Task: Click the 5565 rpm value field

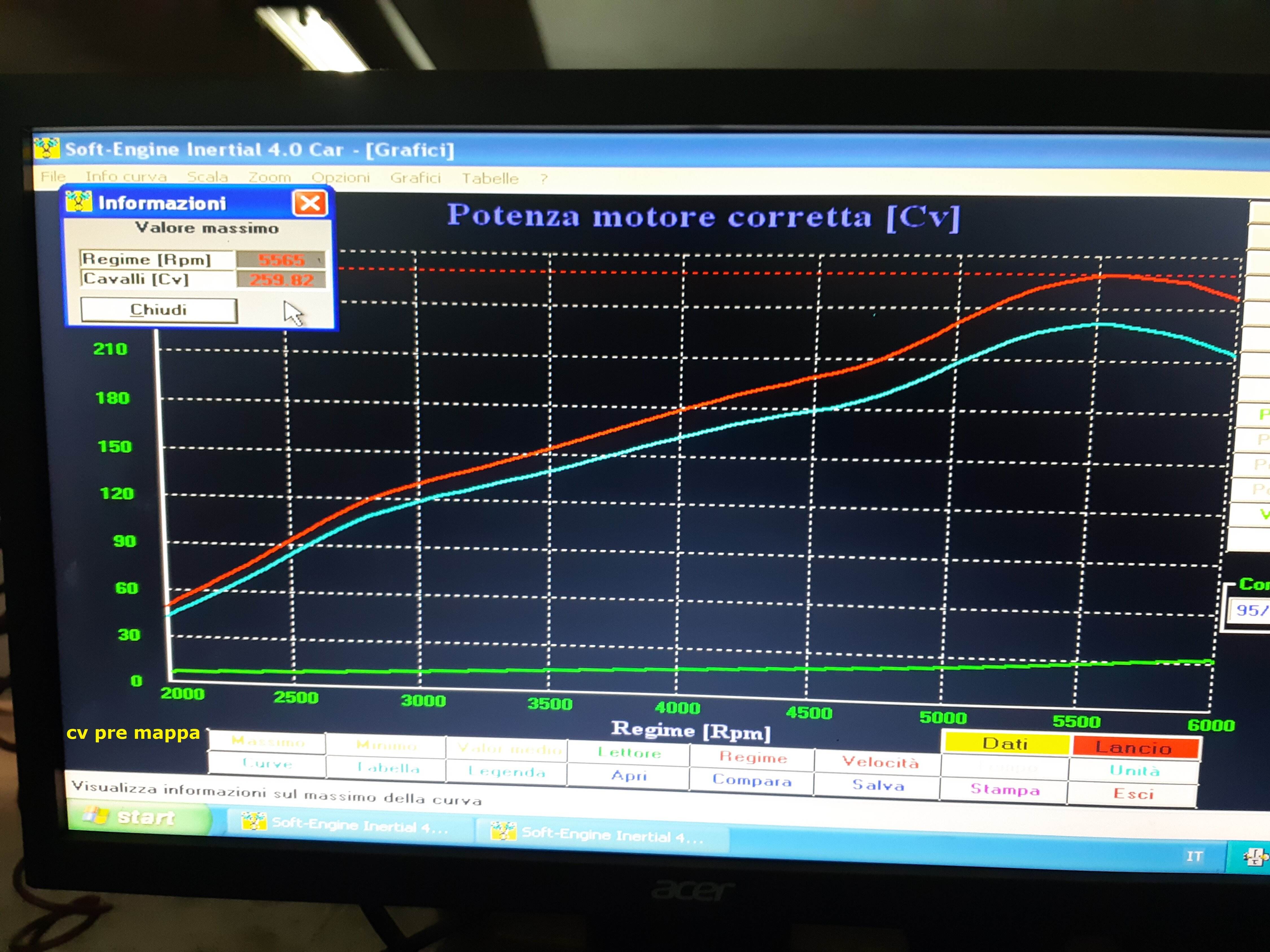Action: click(281, 260)
